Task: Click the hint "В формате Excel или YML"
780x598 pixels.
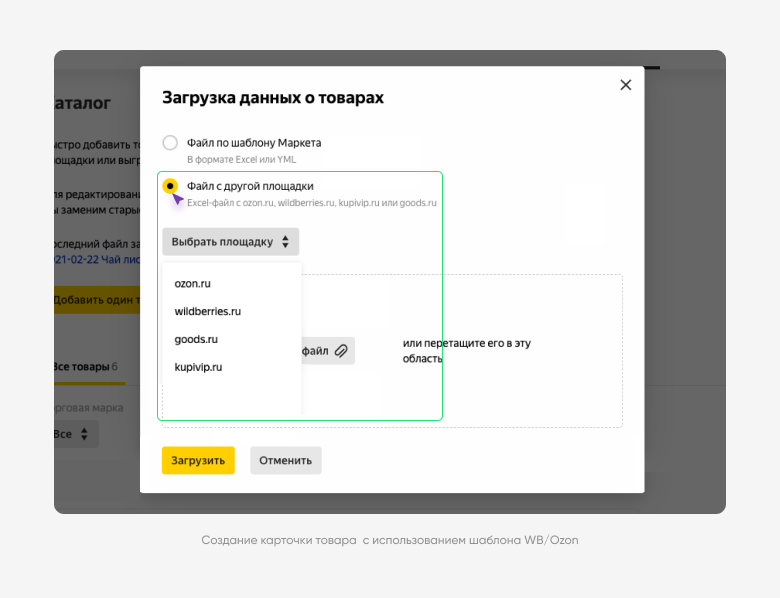Action: [x=241, y=160]
